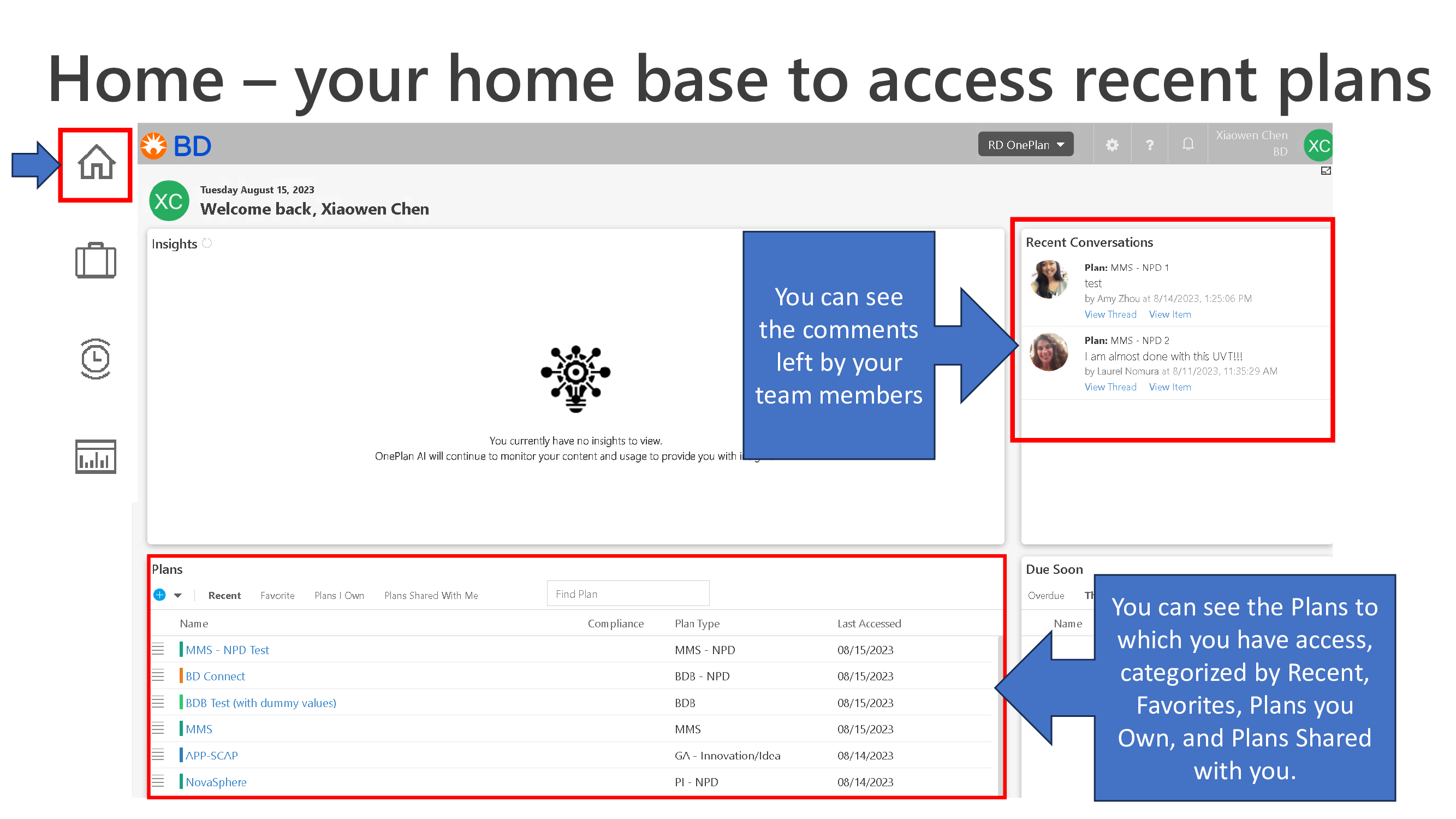Click the row menu icon for BD Connect

[158, 675]
